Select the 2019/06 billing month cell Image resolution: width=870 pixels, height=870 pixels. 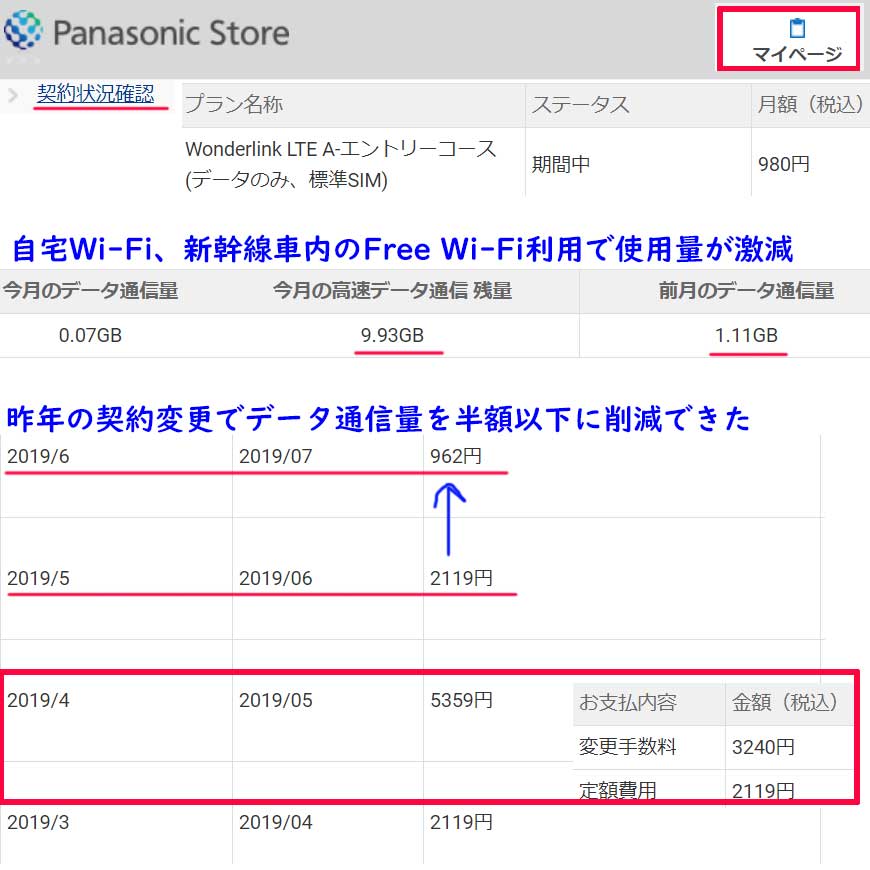coord(276,578)
